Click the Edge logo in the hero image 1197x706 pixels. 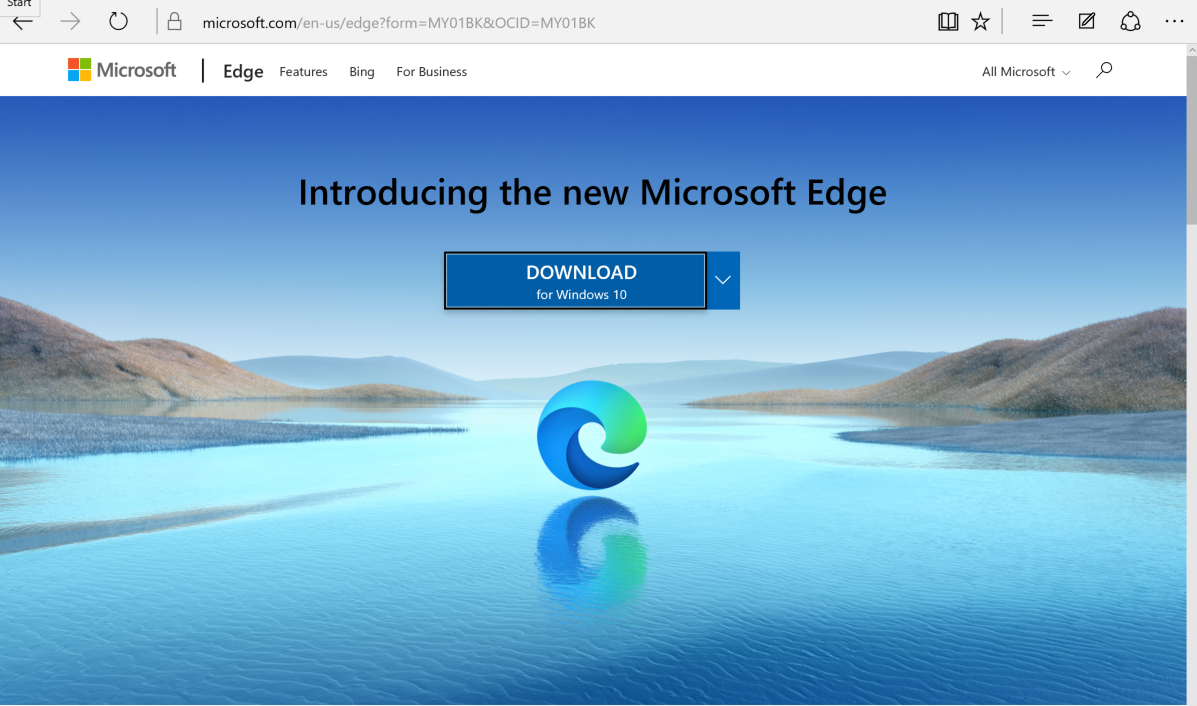pos(592,434)
